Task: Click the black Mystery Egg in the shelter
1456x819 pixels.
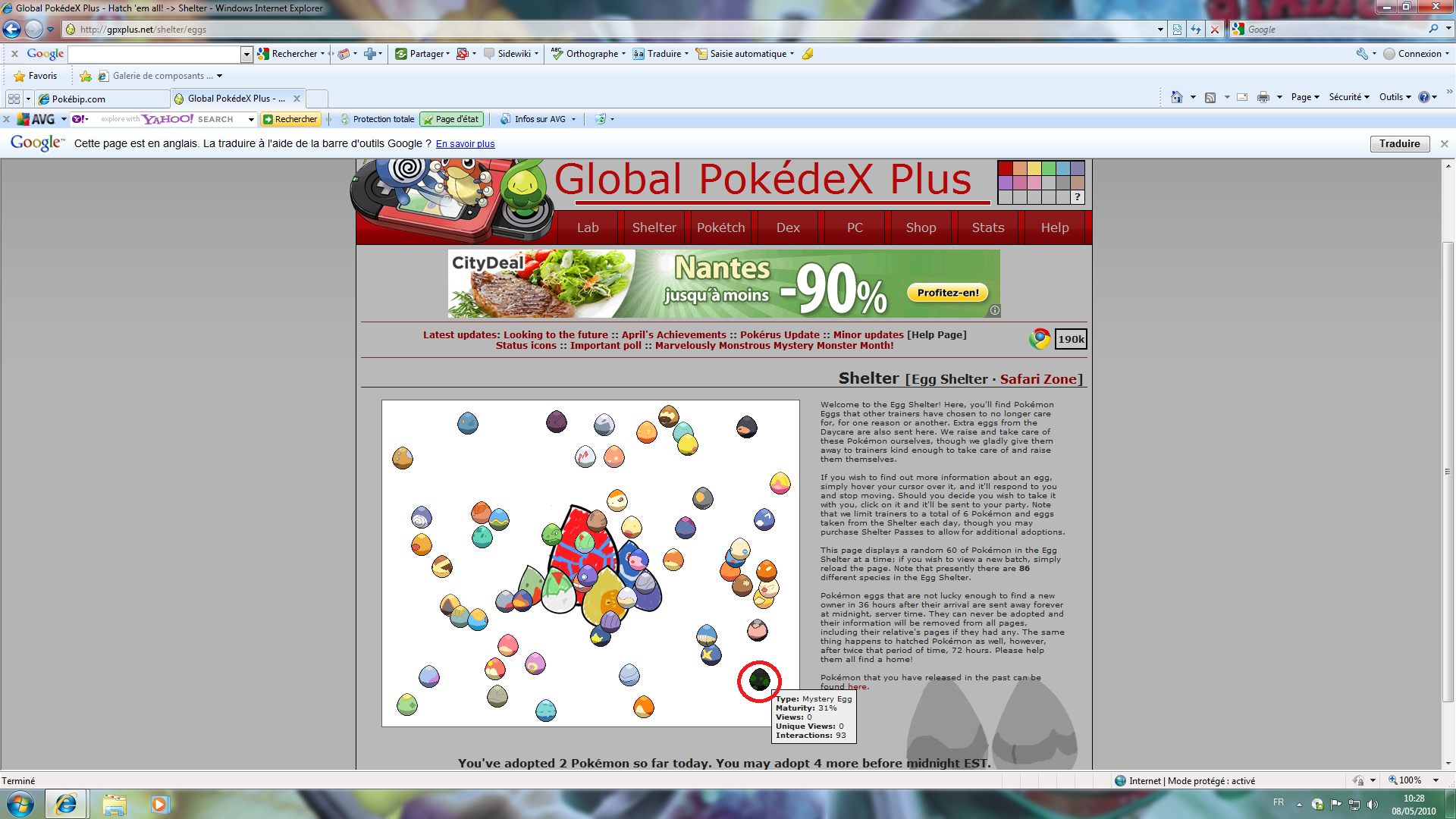Action: pos(760,680)
